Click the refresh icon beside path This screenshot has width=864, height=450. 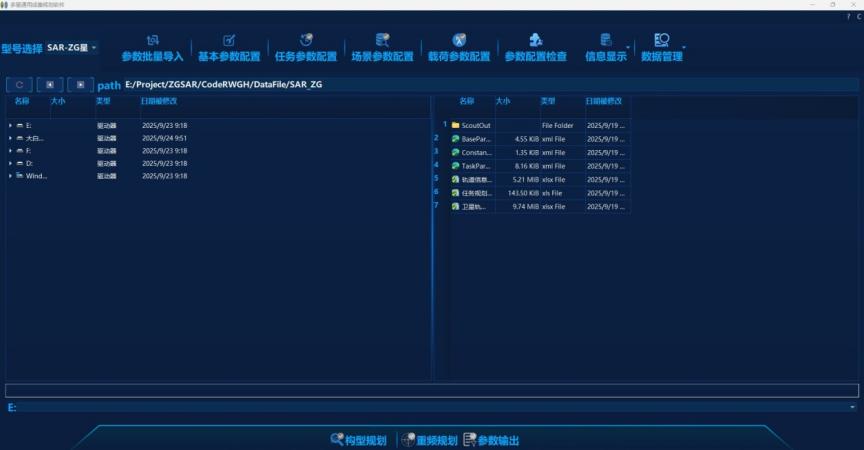coord(19,85)
